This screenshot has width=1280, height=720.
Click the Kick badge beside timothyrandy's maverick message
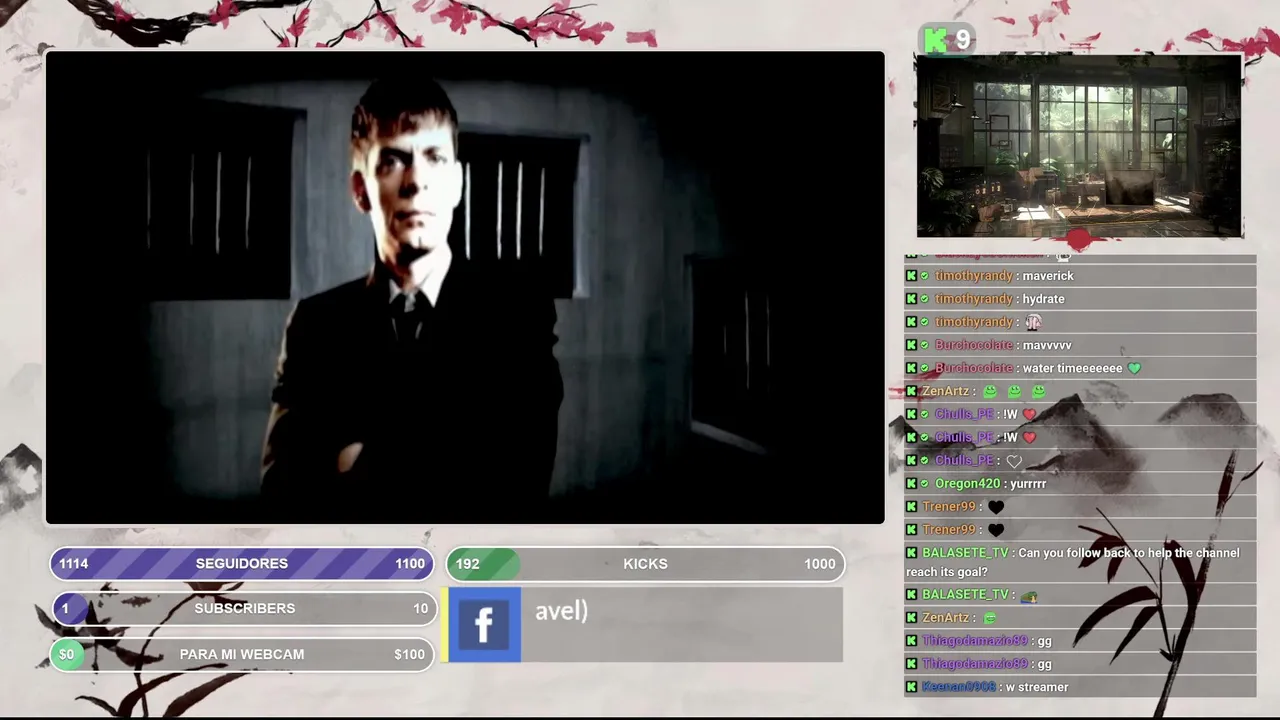pyautogui.click(x=911, y=276)
